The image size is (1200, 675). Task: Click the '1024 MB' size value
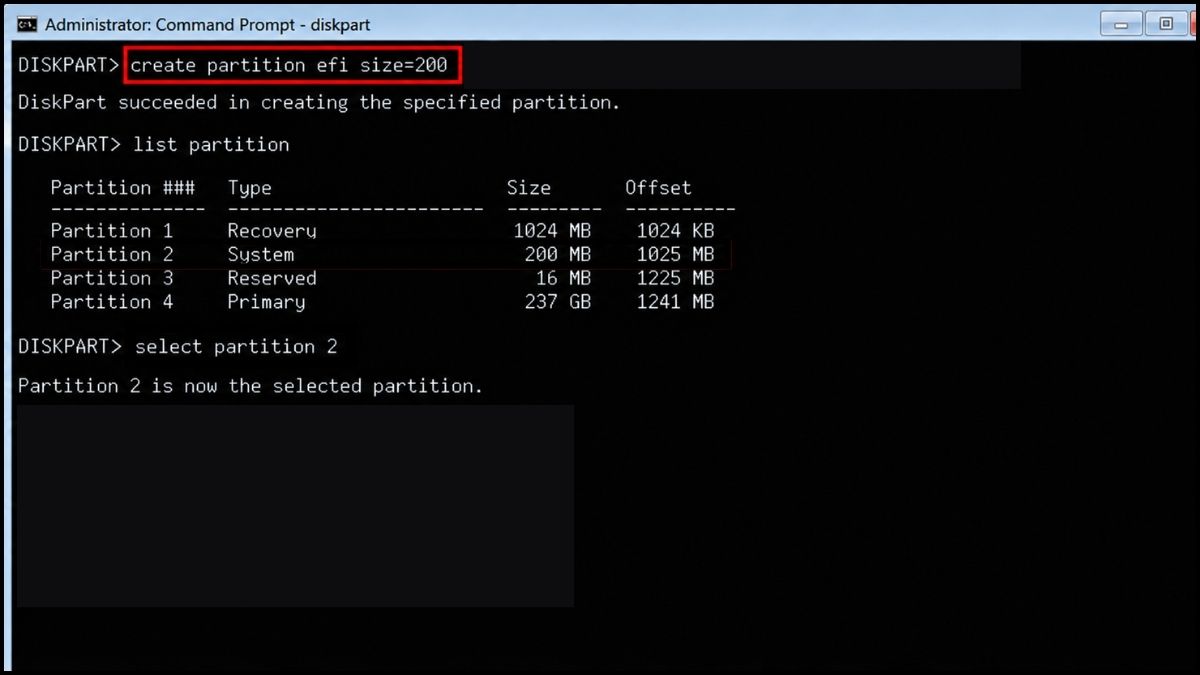tap(552, 231)
